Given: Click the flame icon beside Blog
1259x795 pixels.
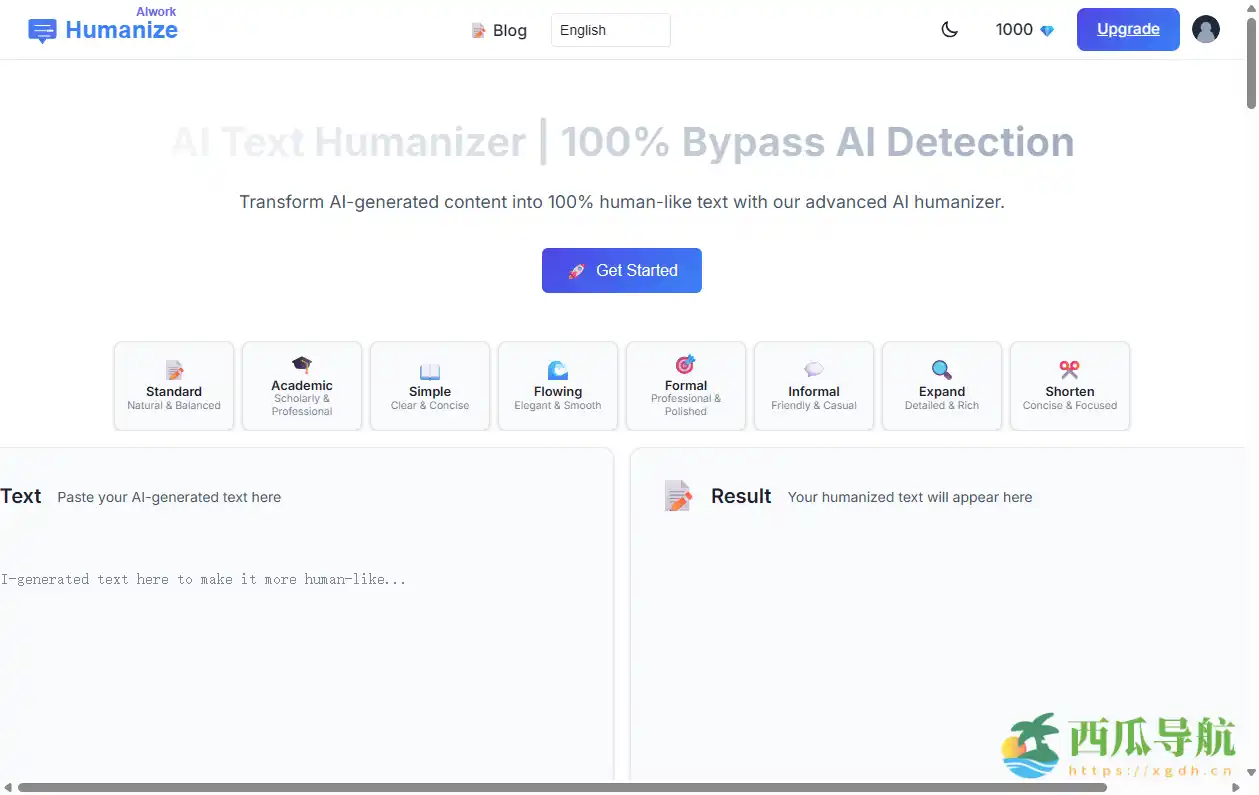Looking at the screenshot, I should 478,30.
